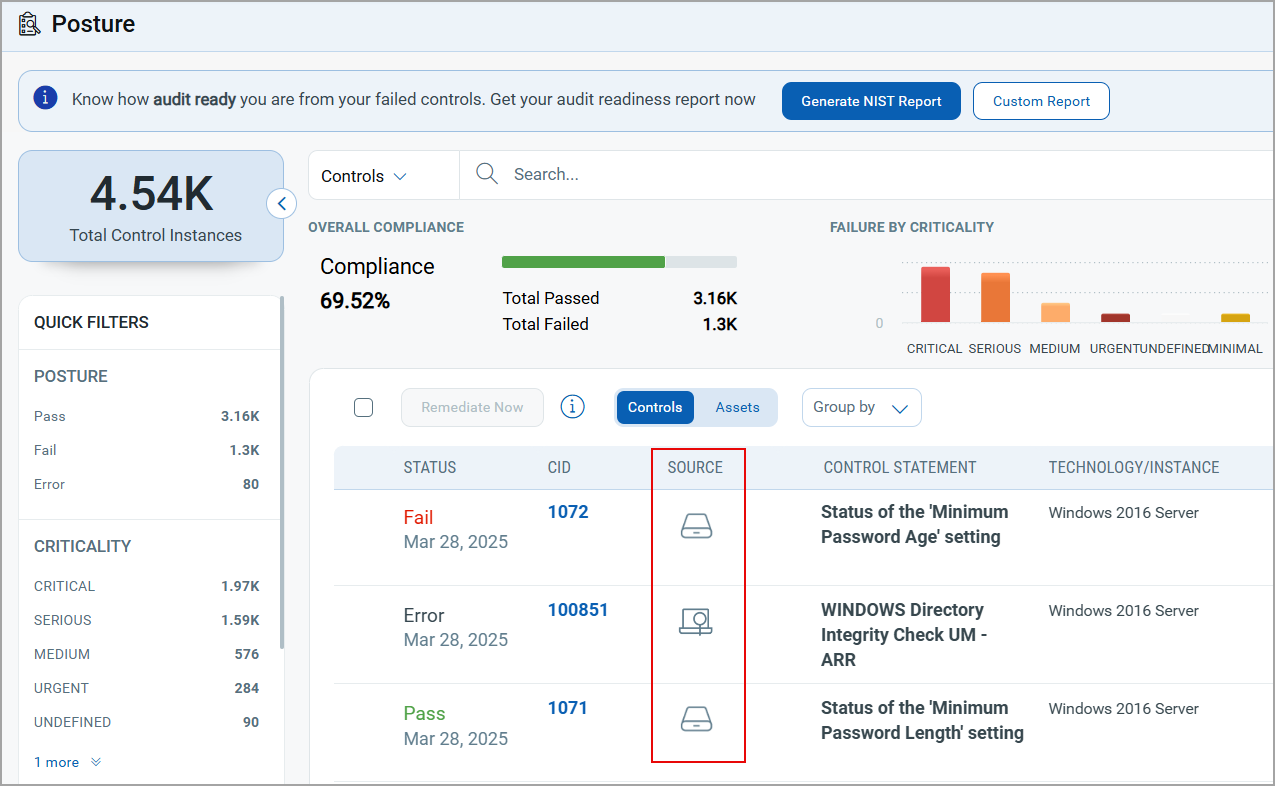Collapse the Total Control Instances card

coord(281,203)
